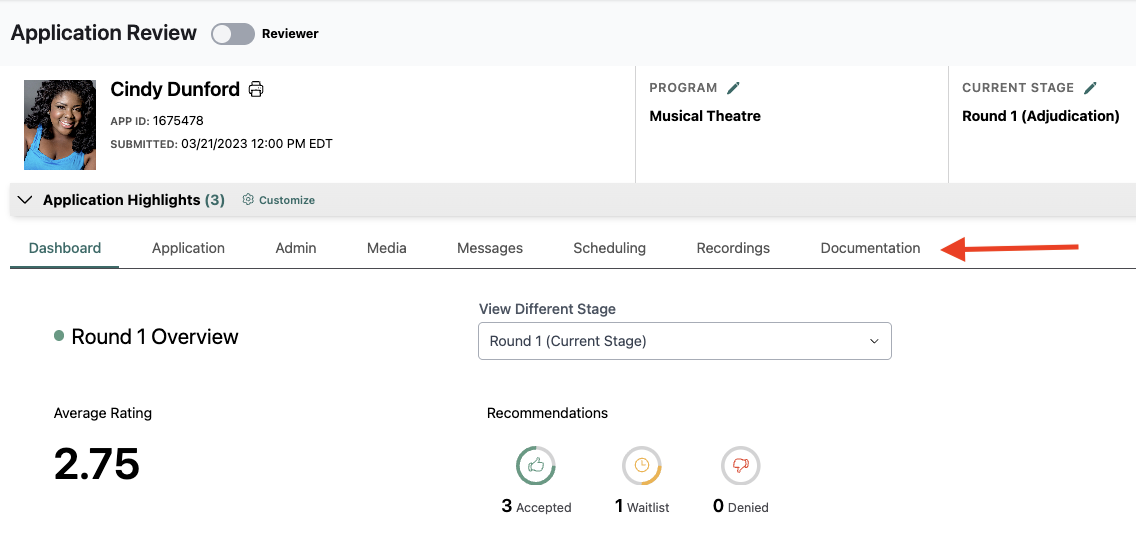Open the Admin tab

click(x=296, y=248)
